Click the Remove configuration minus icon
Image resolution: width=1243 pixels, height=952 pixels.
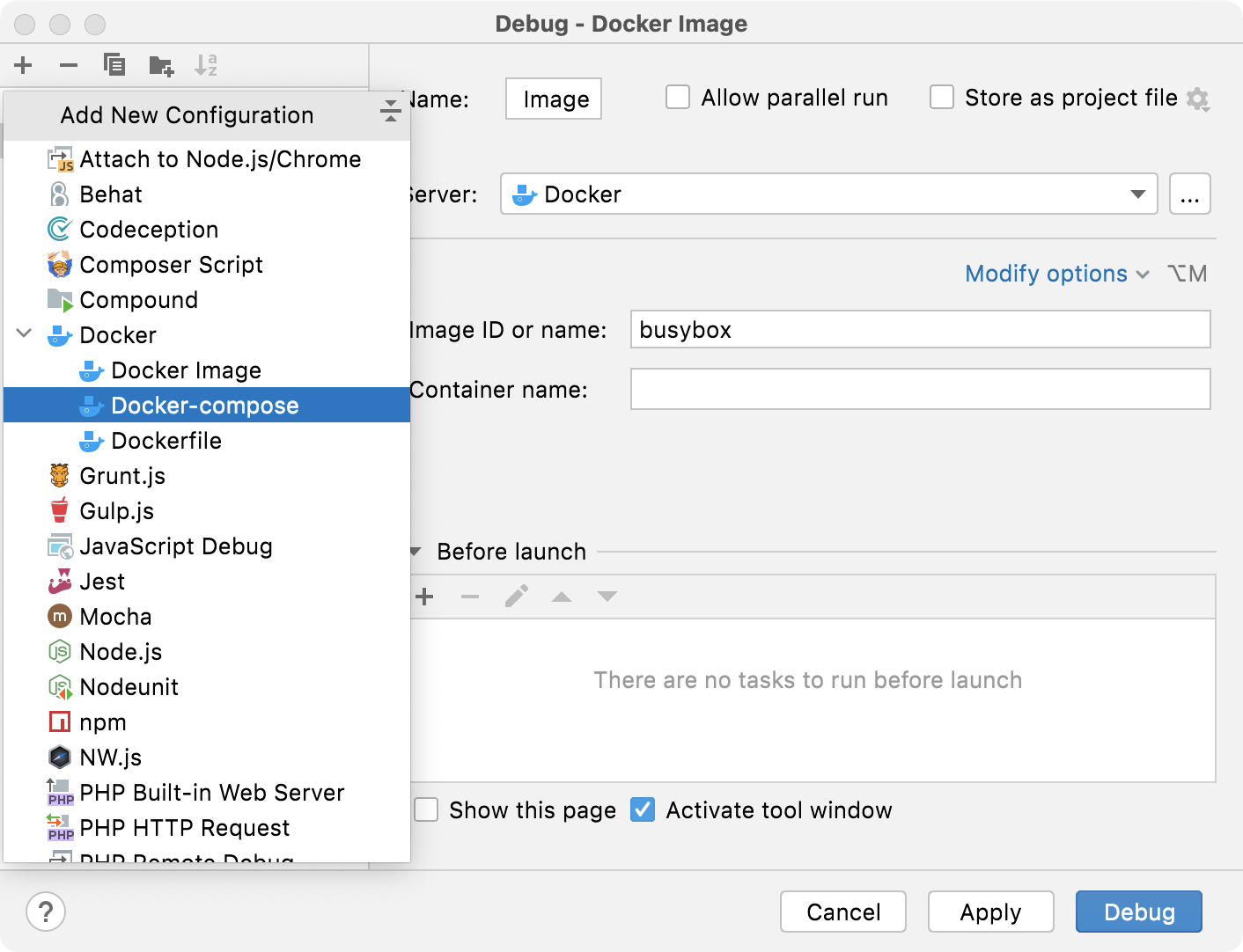(x=69, y=65)
